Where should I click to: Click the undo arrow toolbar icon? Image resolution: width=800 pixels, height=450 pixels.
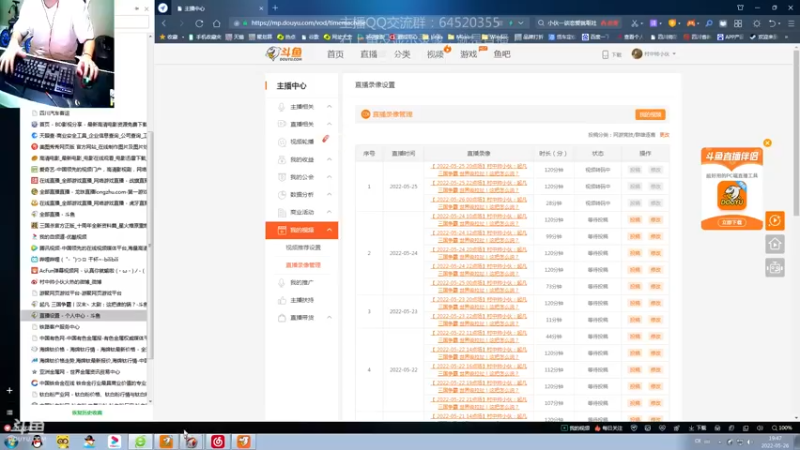[772, 23]
